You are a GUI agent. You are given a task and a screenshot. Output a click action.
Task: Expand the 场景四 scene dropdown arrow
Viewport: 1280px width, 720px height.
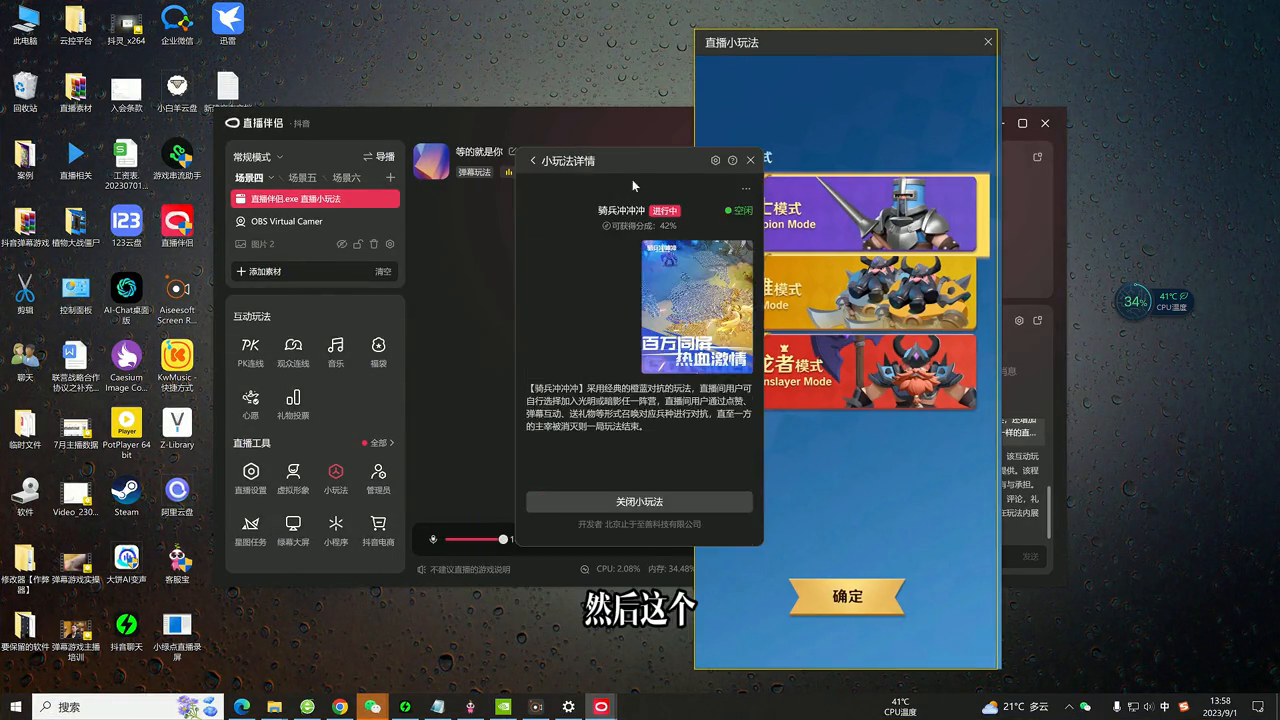(x=271, y=178)
